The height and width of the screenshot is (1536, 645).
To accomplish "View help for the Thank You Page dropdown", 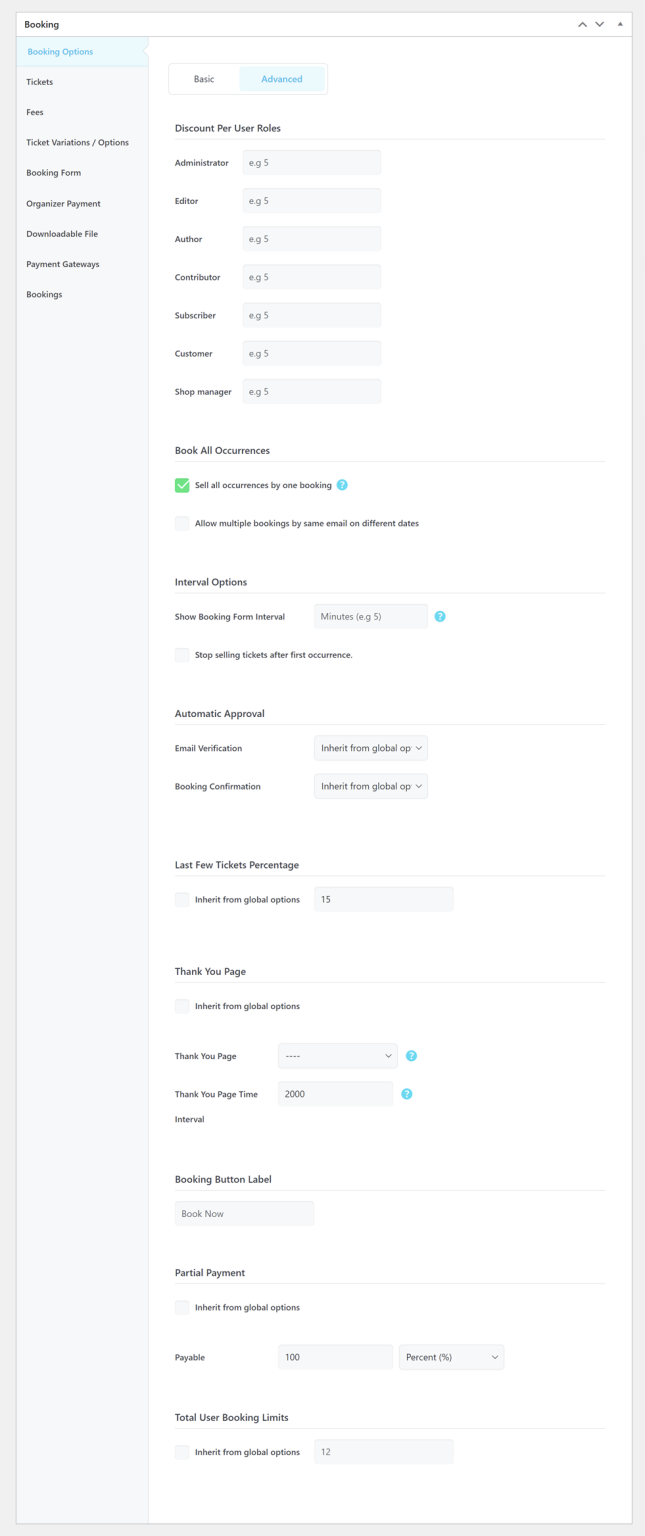I will tap(411, 1055).
